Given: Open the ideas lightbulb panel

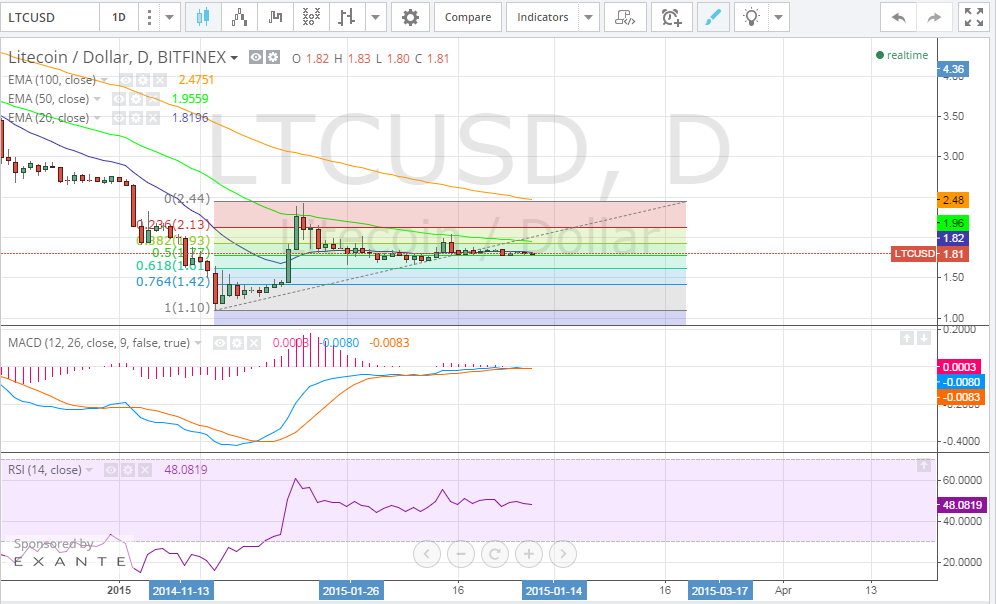Looking at the screenshot, I should tap(750, 17).
